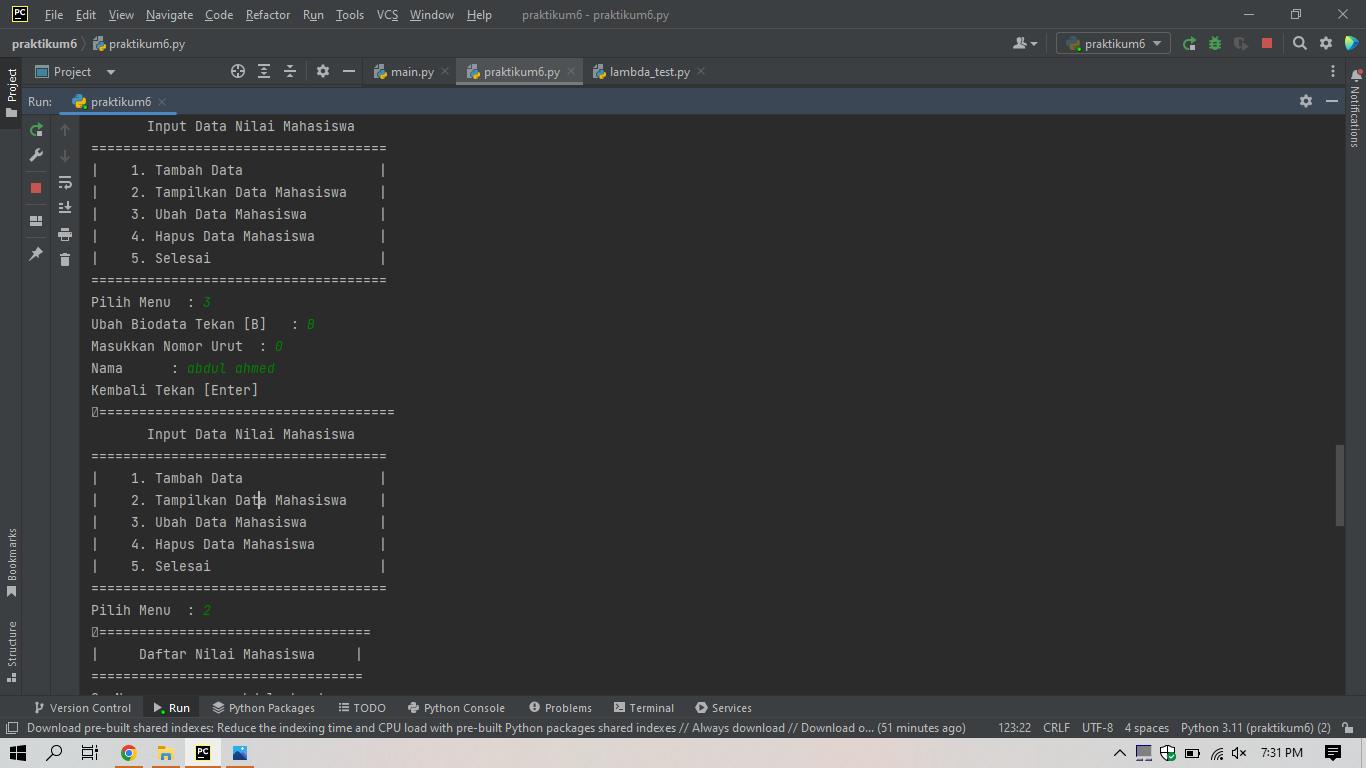Screen dimensions: 1366x768
Task: Open the Refactor menu
Action: click(x=267, y=15)
